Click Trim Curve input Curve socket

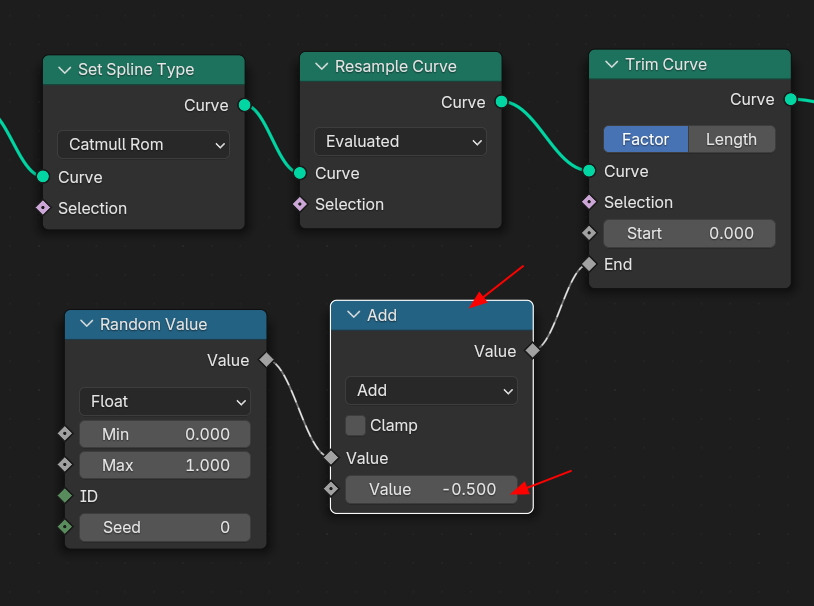pos(589,170)
